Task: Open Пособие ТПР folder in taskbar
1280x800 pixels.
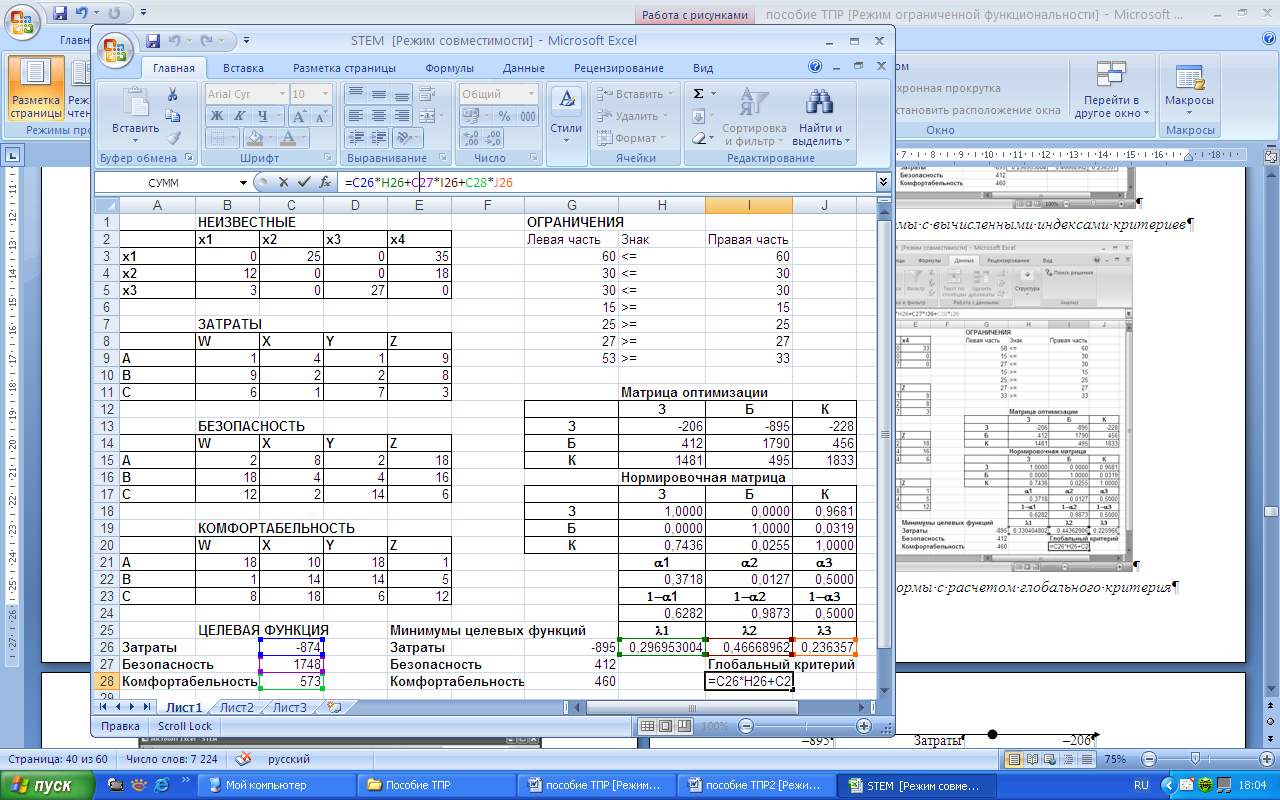Action: pyautogui.click(x=435, y=785)
